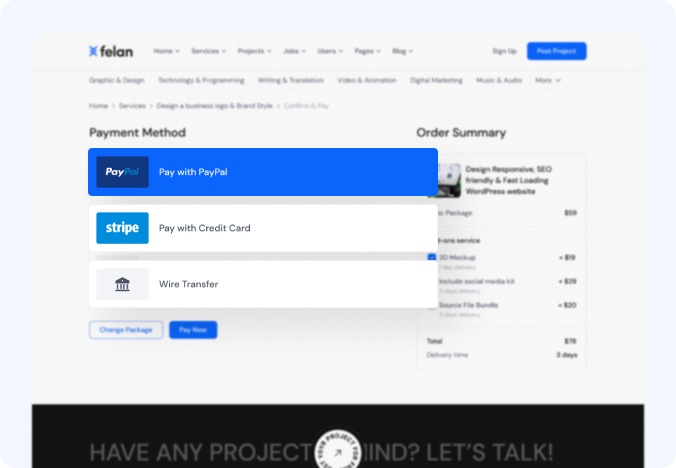Click the 'Delivery time' label
Viewport: 676px width, 468px height.
[447, 355]
